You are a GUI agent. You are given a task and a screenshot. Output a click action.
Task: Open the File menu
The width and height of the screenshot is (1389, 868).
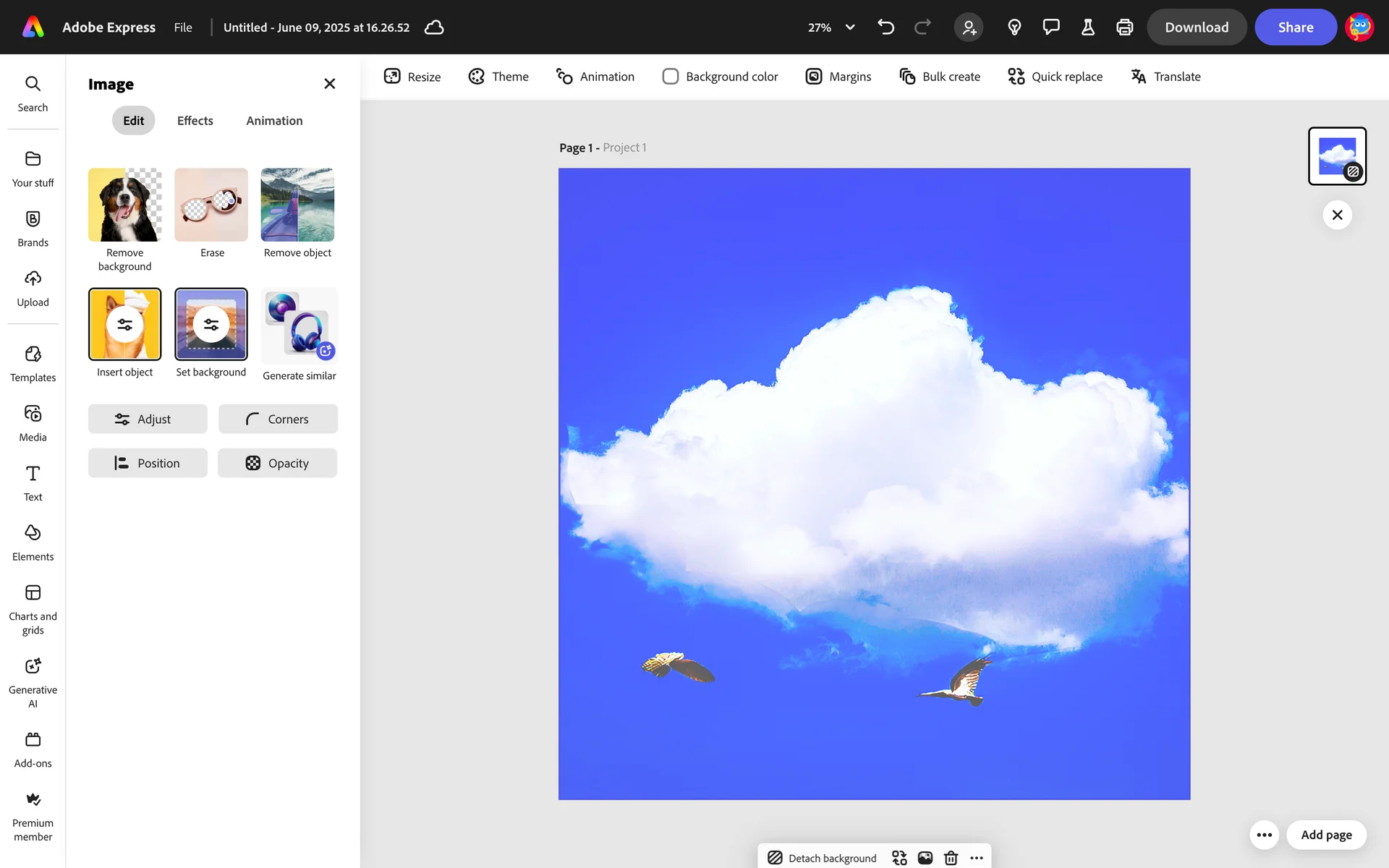pyautogui.click(x=183, y=27)
